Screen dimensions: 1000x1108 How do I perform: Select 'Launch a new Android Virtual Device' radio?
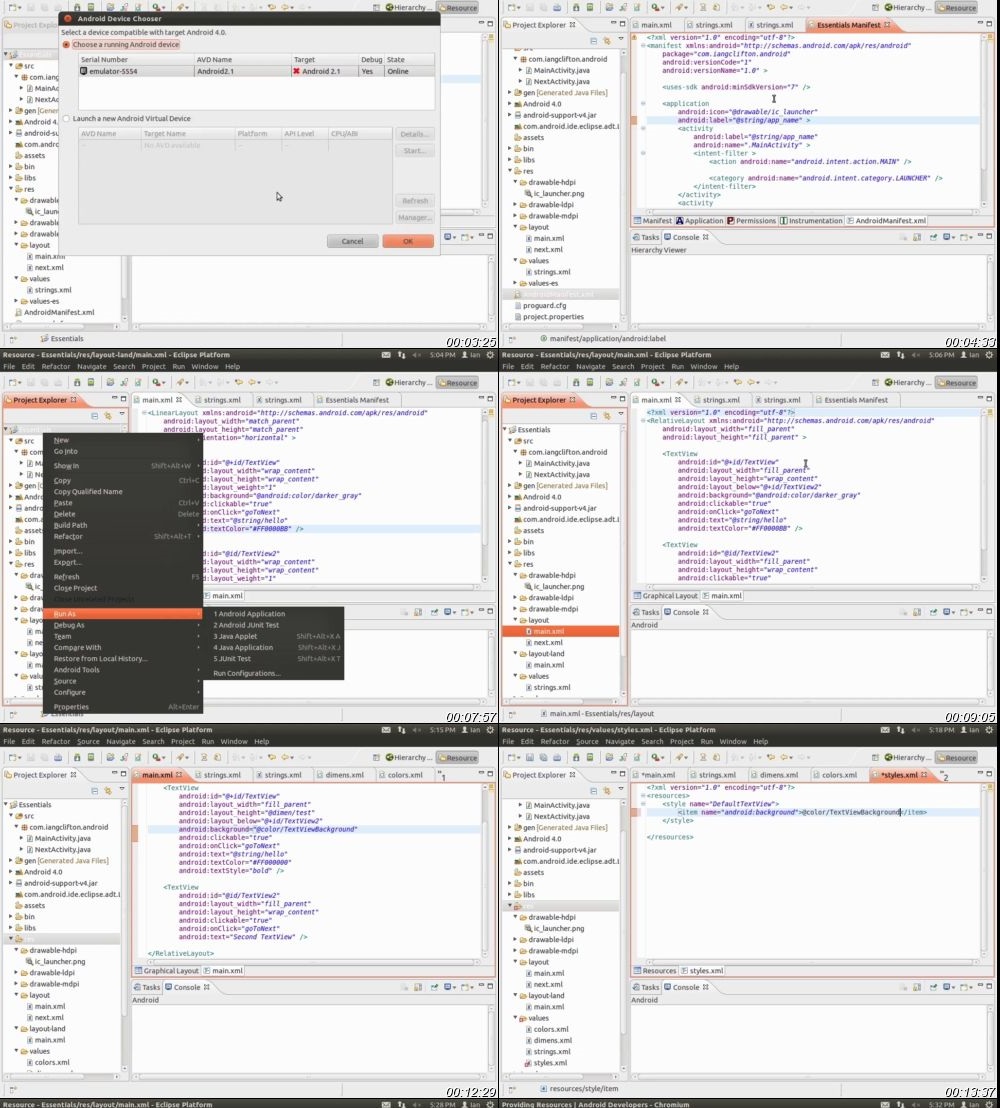point(66,119)
